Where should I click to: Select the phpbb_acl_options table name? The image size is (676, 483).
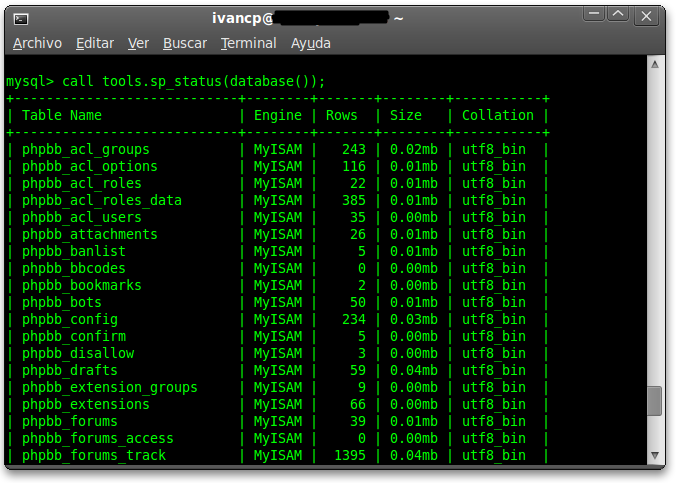(90, 166)
